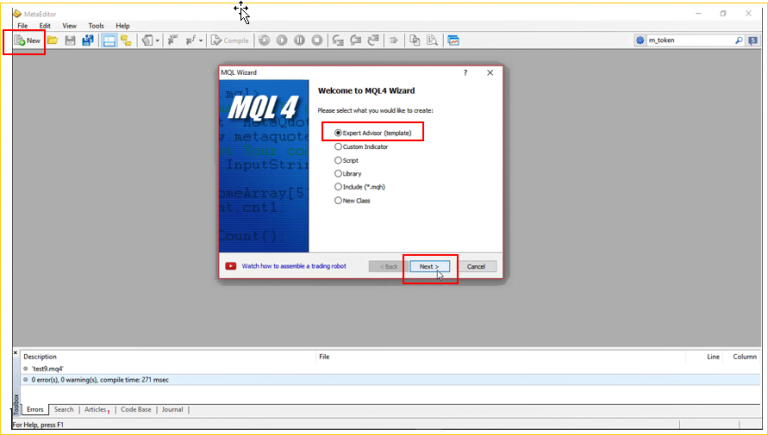
Task: Select the Include (*.mqh) radio button
Action: [338, 187]
